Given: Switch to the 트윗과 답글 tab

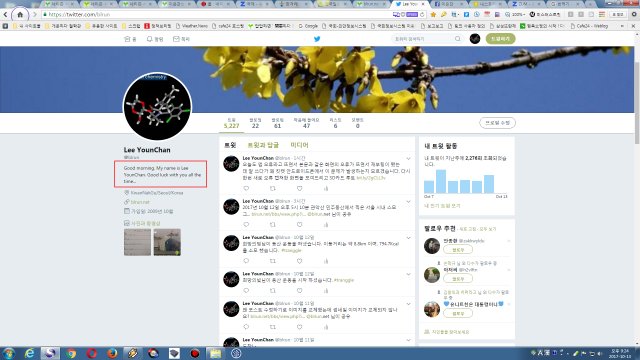Looking at the screenshot, I should 263,145.
